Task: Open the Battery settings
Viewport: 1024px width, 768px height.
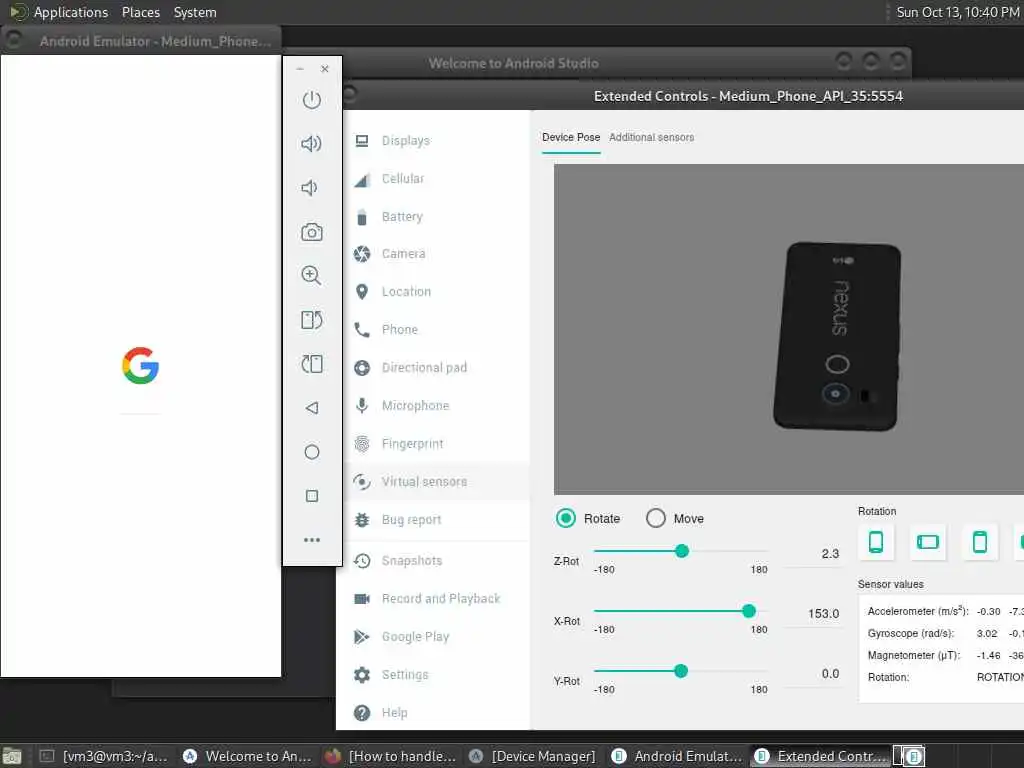Action: (436, 217)
